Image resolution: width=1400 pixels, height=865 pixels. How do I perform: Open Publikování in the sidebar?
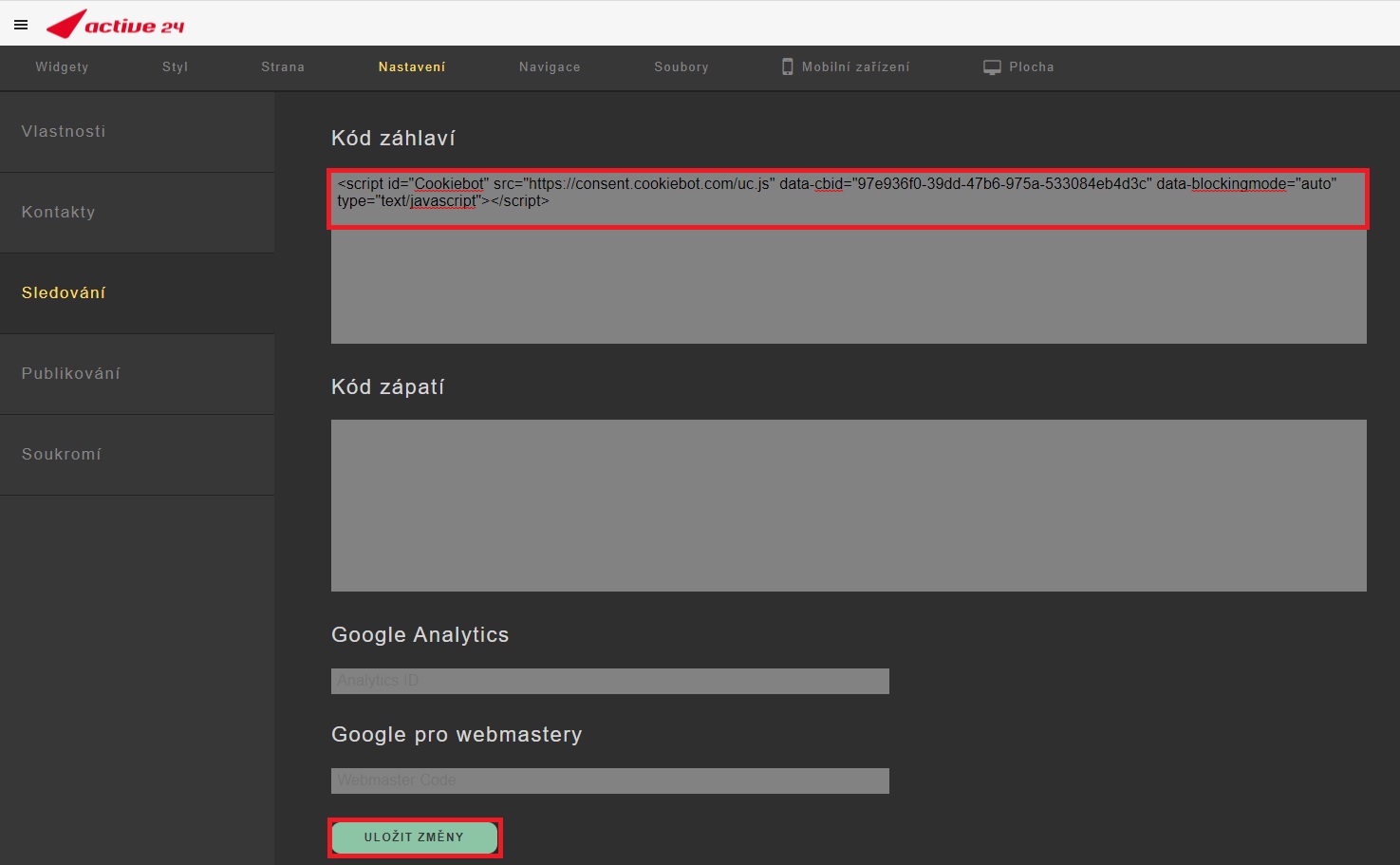click(138, 374)
